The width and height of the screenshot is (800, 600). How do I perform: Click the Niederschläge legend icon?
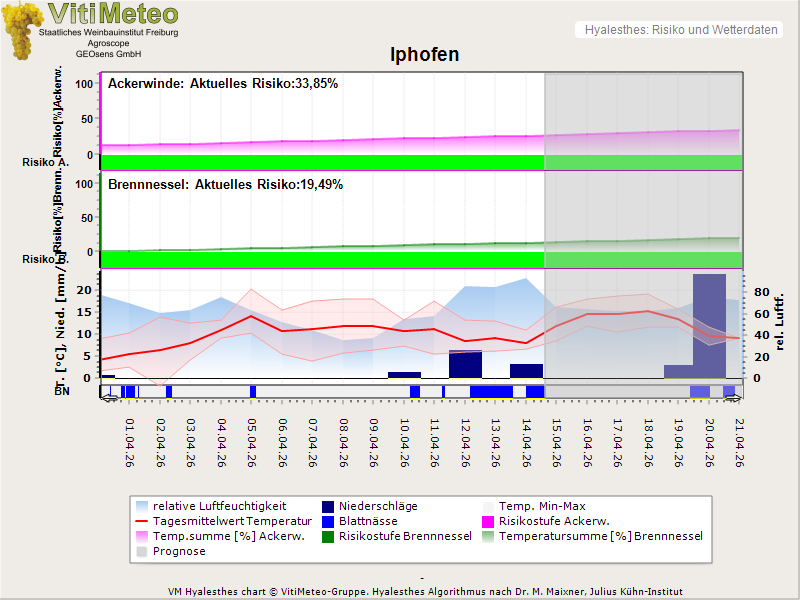click(x=328, y=507)
